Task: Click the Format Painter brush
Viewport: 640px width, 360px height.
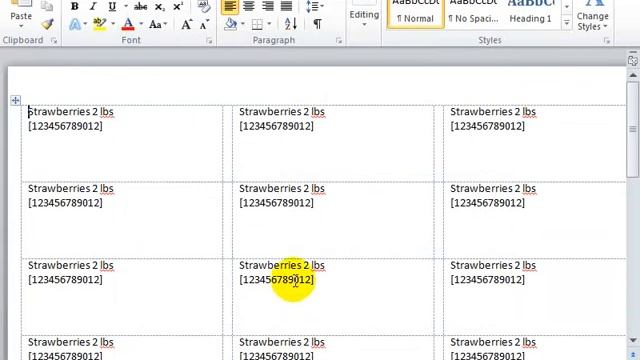Action: click(x=47, y=24)
